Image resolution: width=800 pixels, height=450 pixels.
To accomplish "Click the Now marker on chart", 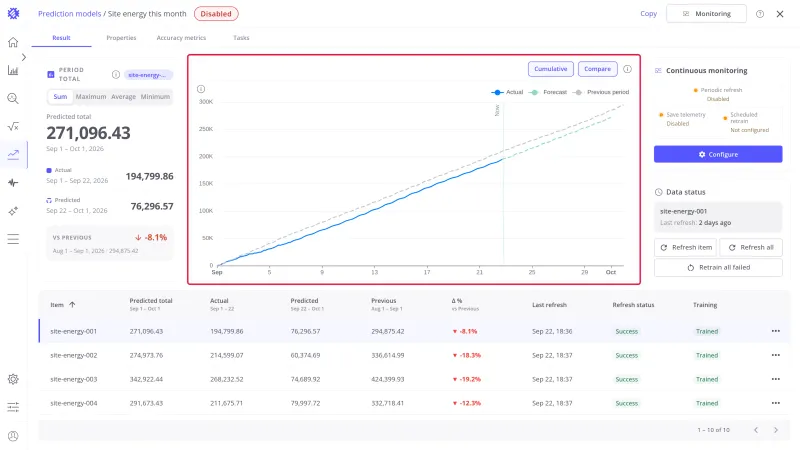I will (x=497, y=110).
